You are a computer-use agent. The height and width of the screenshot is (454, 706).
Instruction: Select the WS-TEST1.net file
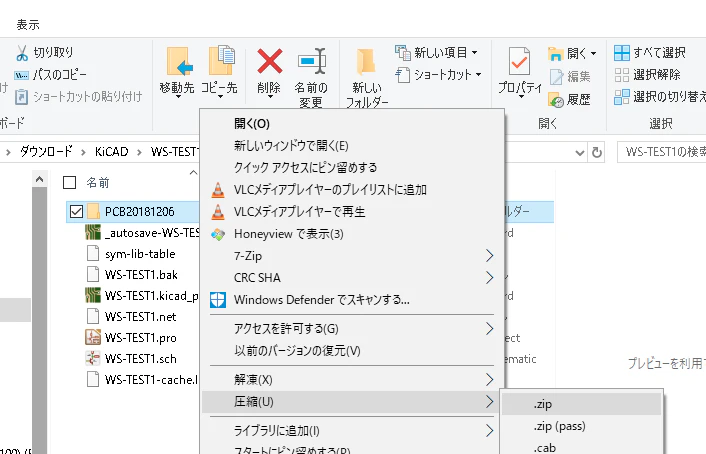click(x=140, y=317)
